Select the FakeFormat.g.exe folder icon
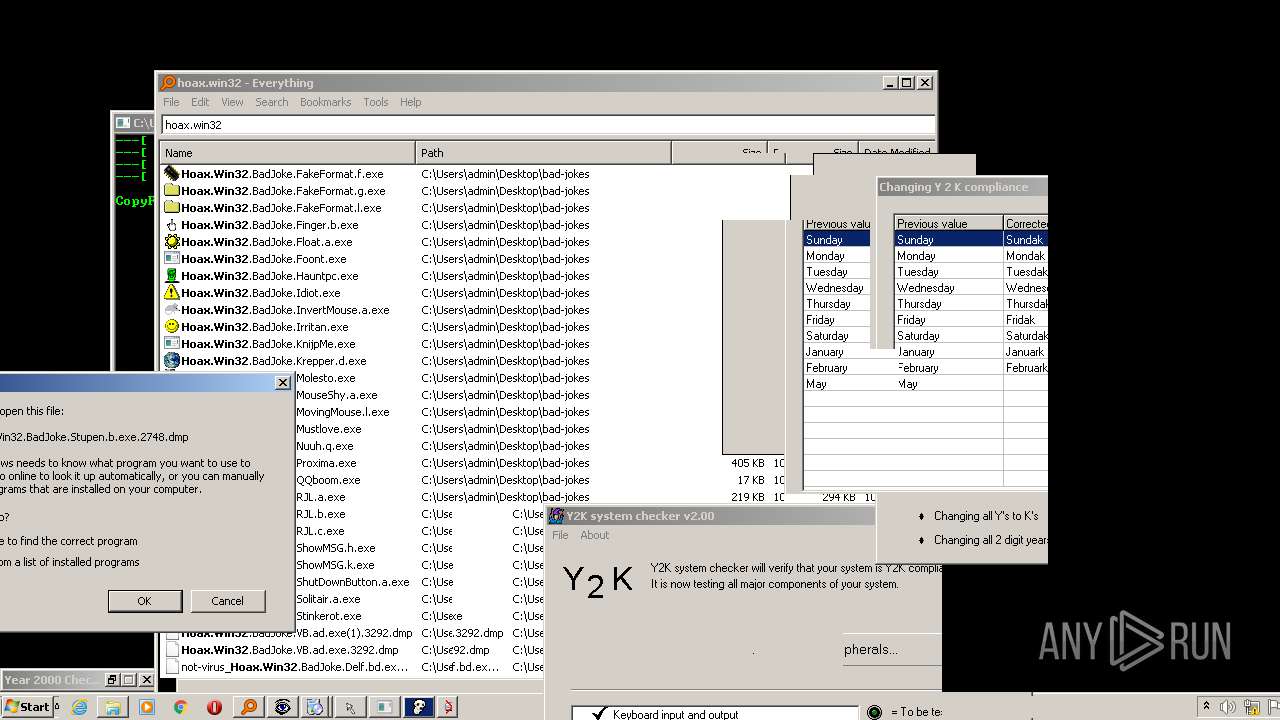This screenshot has height=720, width=1280. pos(172,191)
